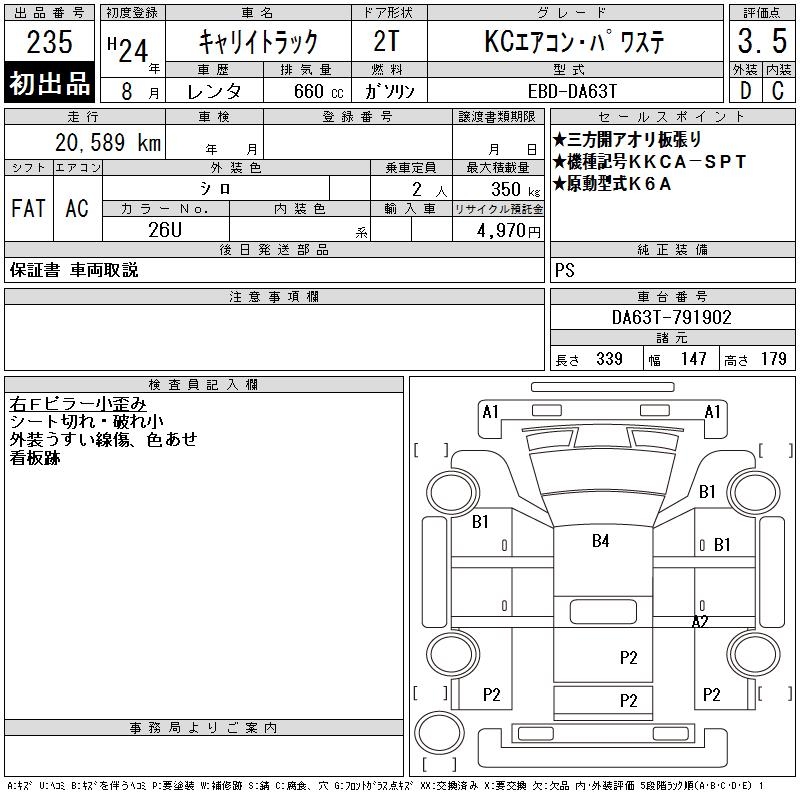Click the color number 26U
The image size is (800, 800).
coord(165,230)
